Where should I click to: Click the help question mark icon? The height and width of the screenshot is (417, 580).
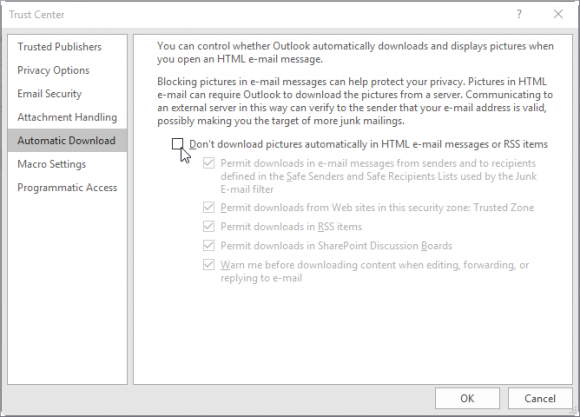(519, 14)
